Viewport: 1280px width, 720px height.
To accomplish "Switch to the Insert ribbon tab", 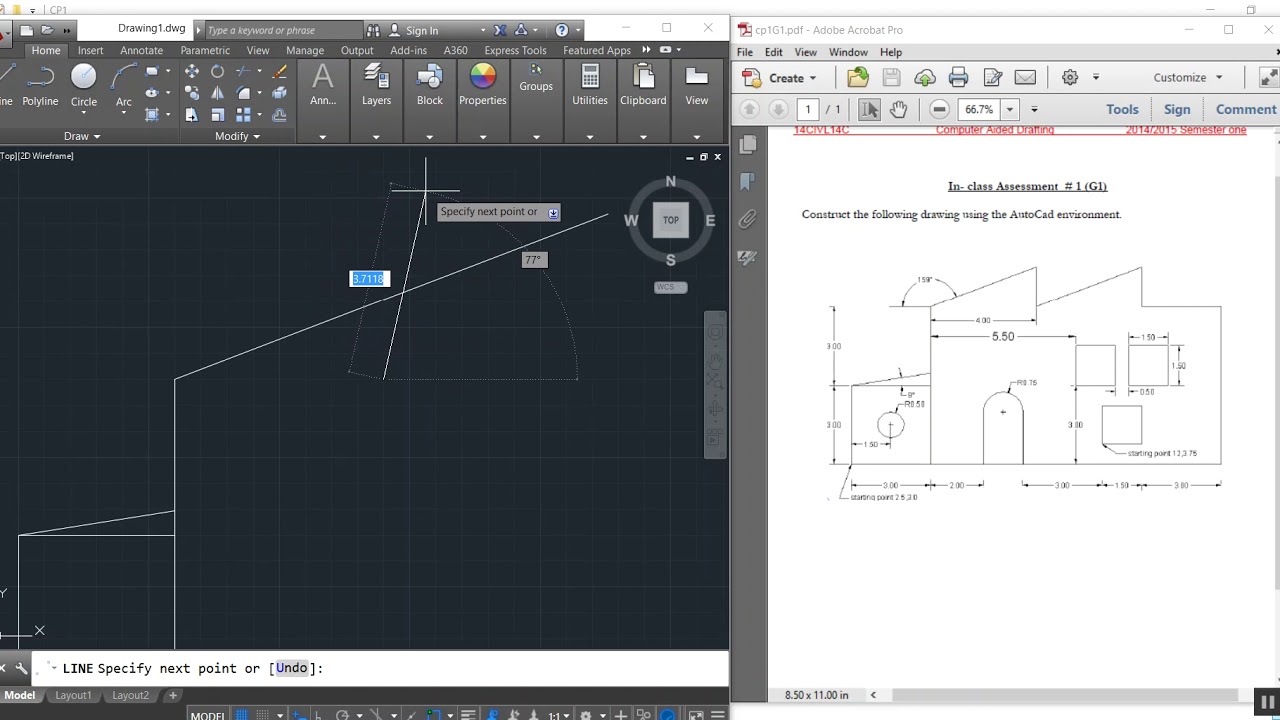I will coord(90,50).
